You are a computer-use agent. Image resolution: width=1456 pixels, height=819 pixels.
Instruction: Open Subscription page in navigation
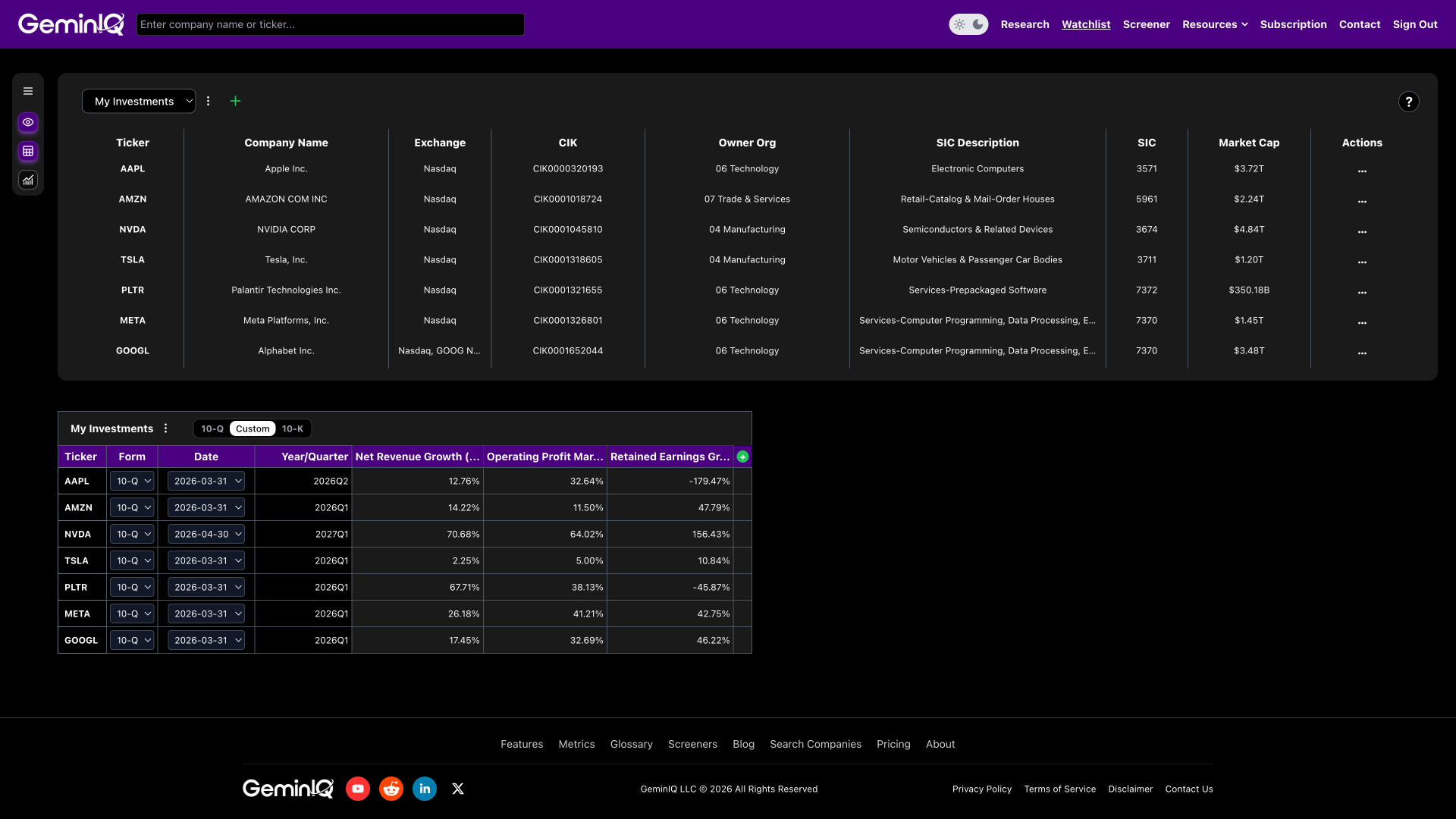[1293, 24]
